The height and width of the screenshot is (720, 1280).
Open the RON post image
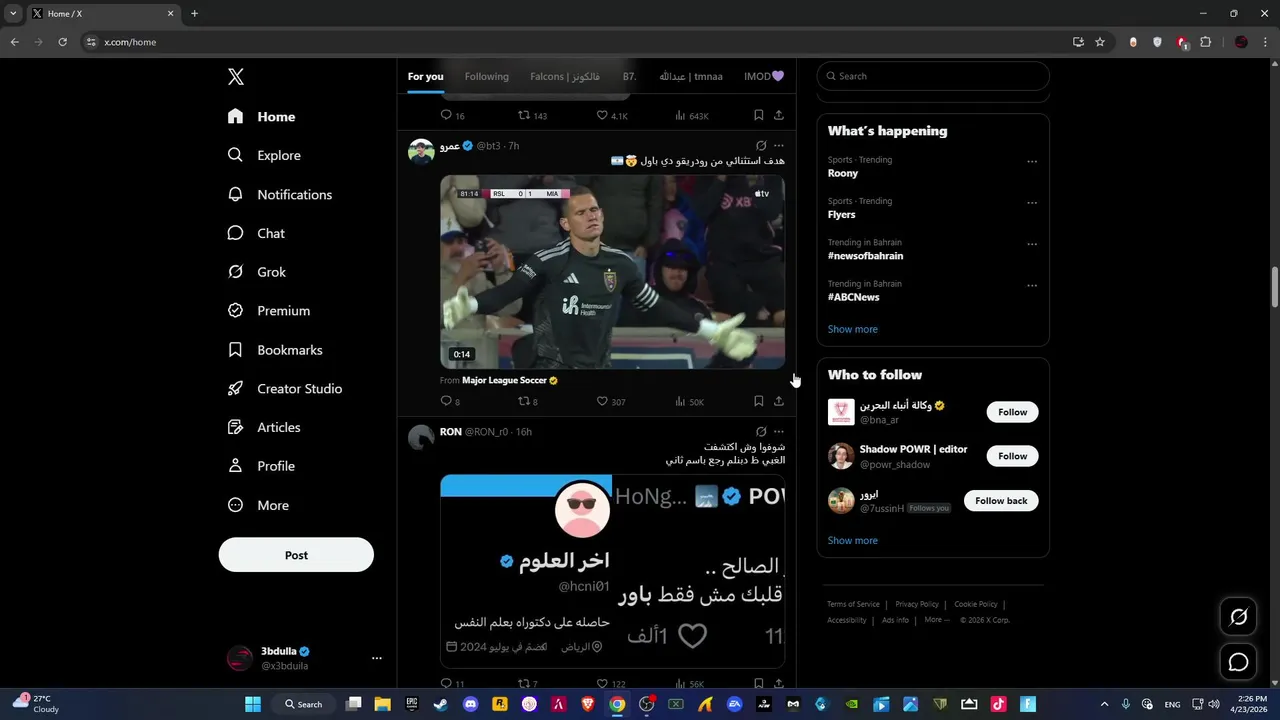coord(612,571)
